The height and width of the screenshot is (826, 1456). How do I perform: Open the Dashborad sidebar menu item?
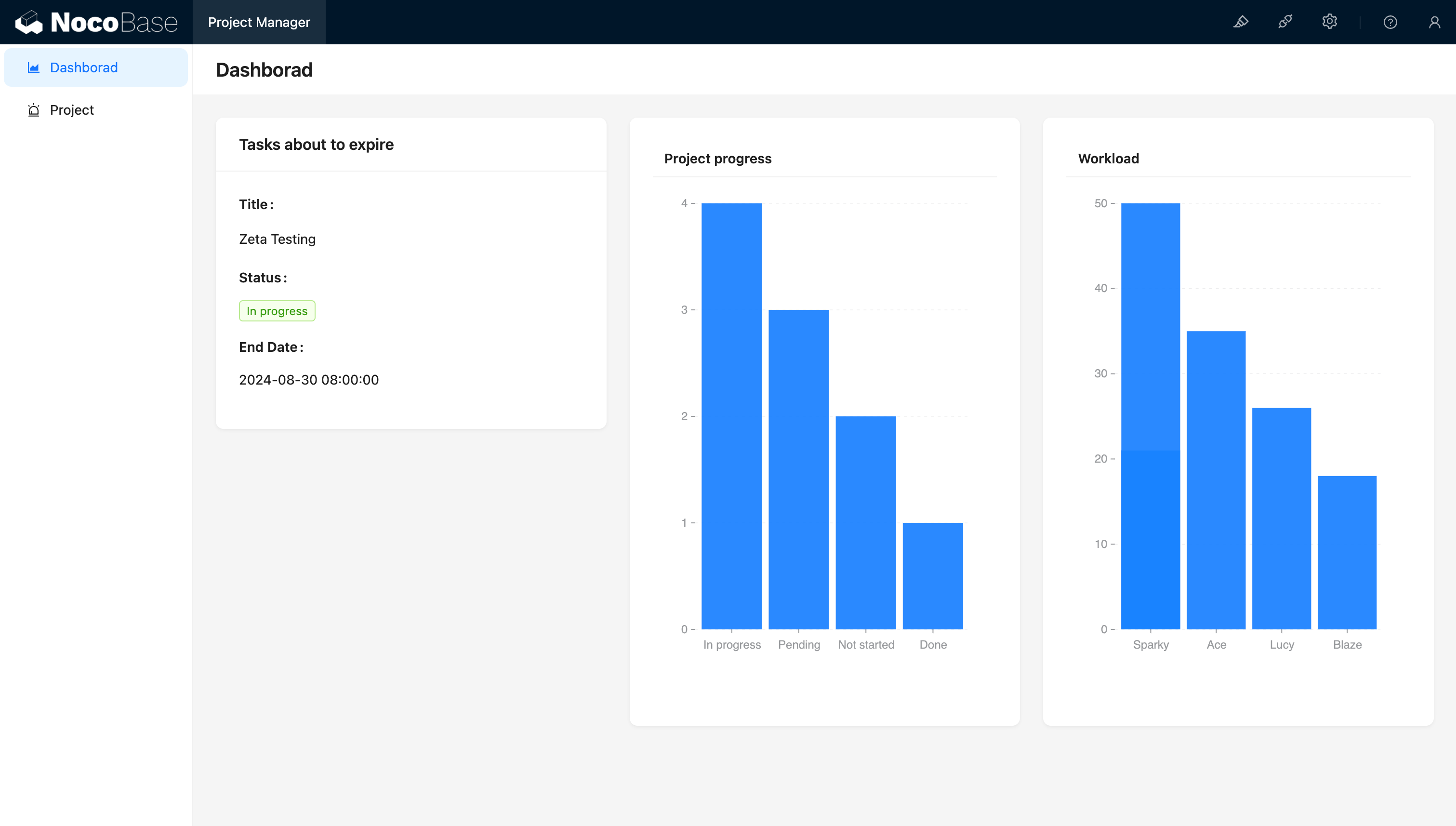pos(96,67)
